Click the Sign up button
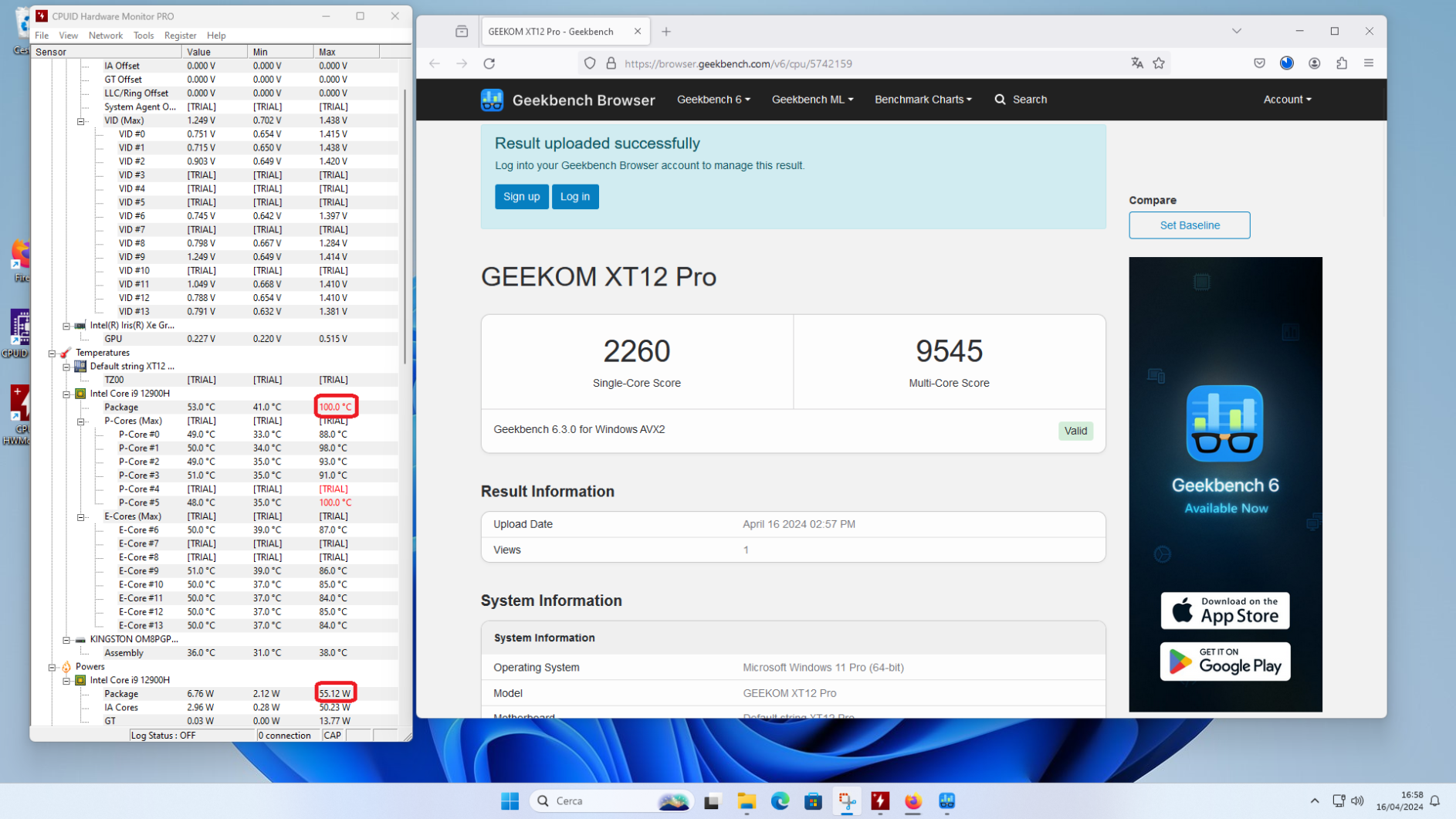Image resolution: width=1456 pixels, height=819 pixels. 522,197
